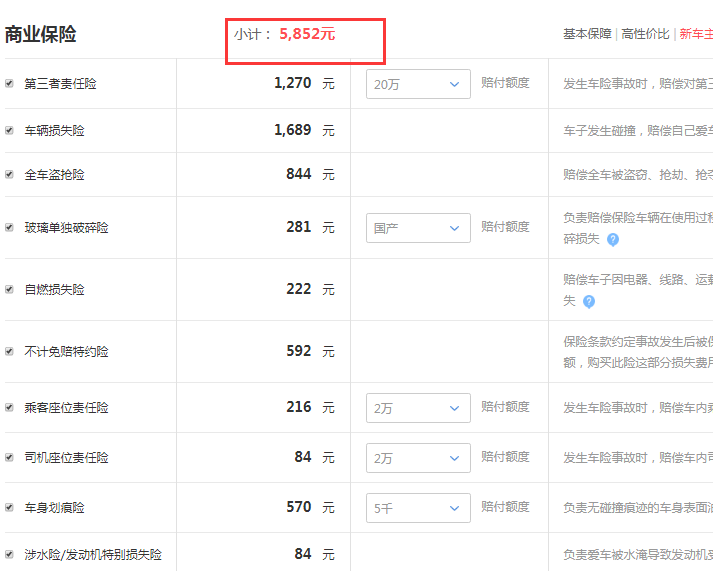This screenshot has width=713, height=571.
Task: Open help icon for 玻璃单独破碎险 description
Action: tap(613, 239)
